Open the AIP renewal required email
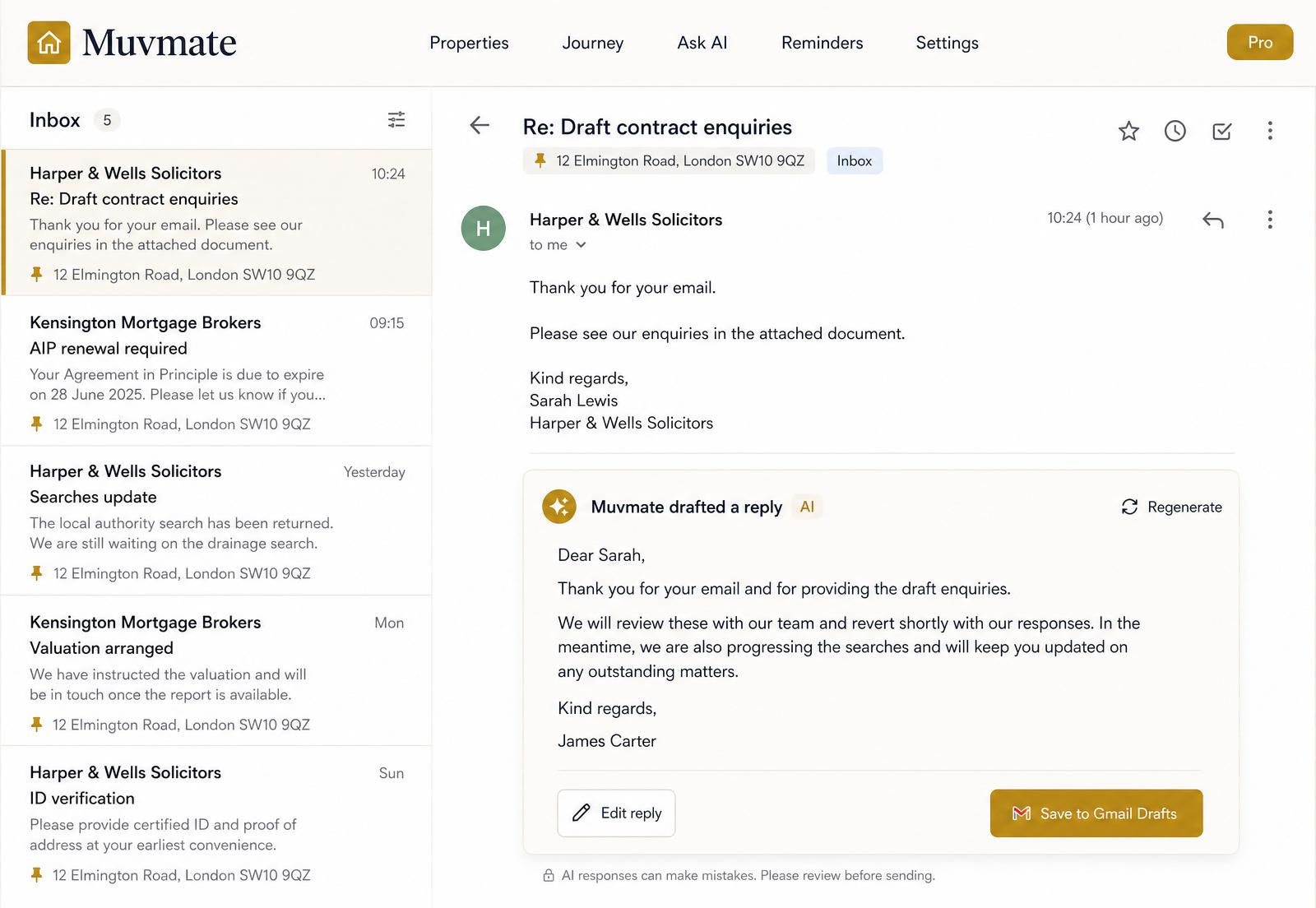Viewport: 1316px width, 908px height. click(x=217, y=371)
